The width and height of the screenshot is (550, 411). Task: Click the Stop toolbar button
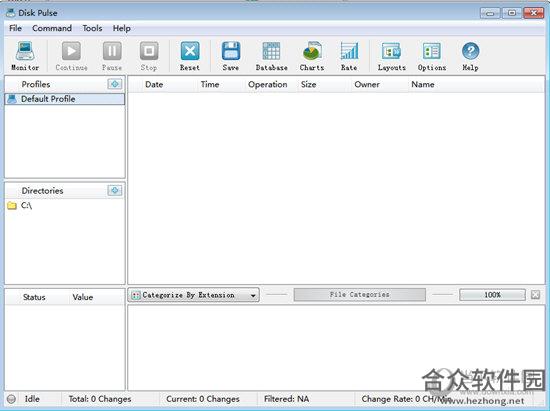click(149, 56)
